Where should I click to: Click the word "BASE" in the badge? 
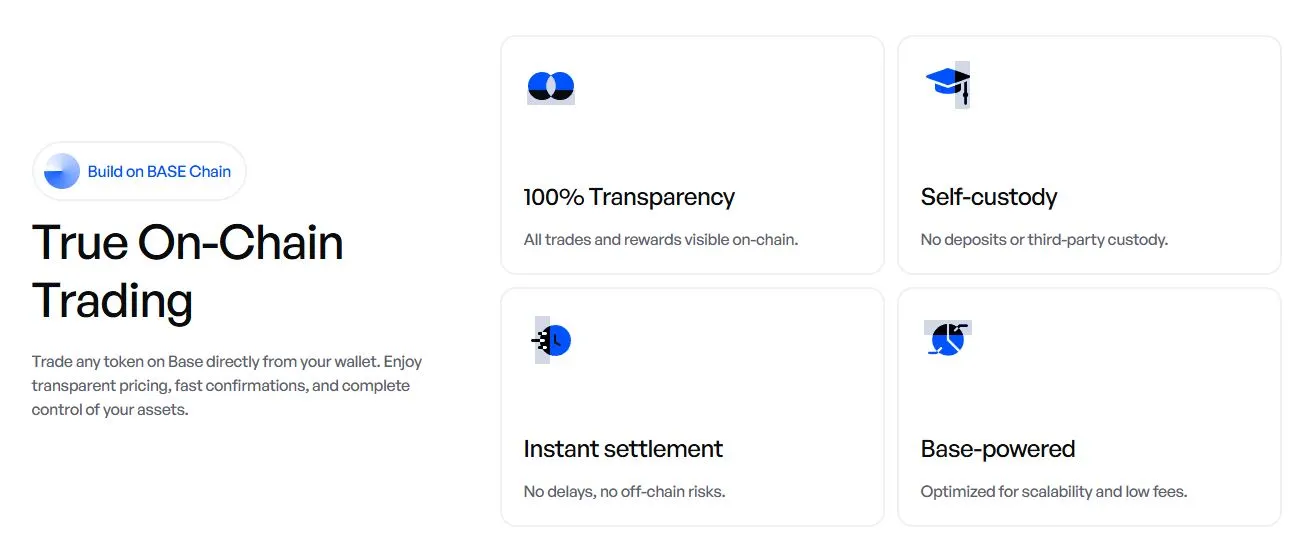click(x=166, y=171)
